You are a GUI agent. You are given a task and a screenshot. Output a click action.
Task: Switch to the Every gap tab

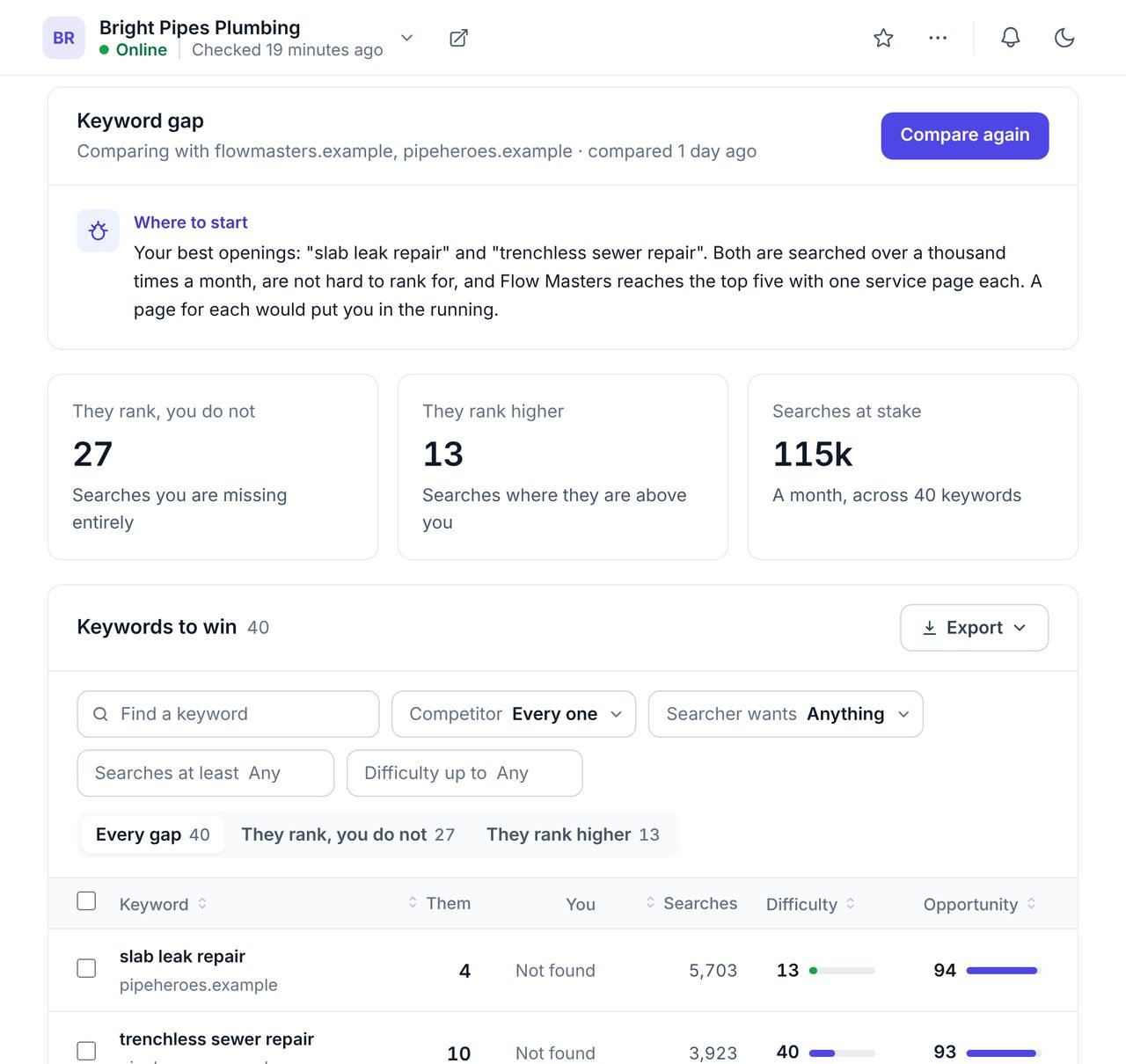click(153, 834)
